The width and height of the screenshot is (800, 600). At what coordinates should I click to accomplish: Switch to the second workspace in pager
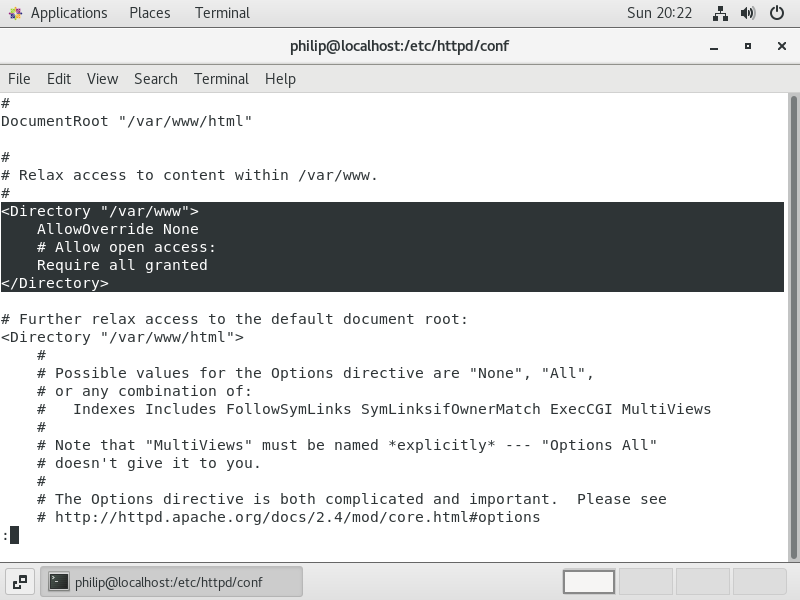(x=646, y=582)
